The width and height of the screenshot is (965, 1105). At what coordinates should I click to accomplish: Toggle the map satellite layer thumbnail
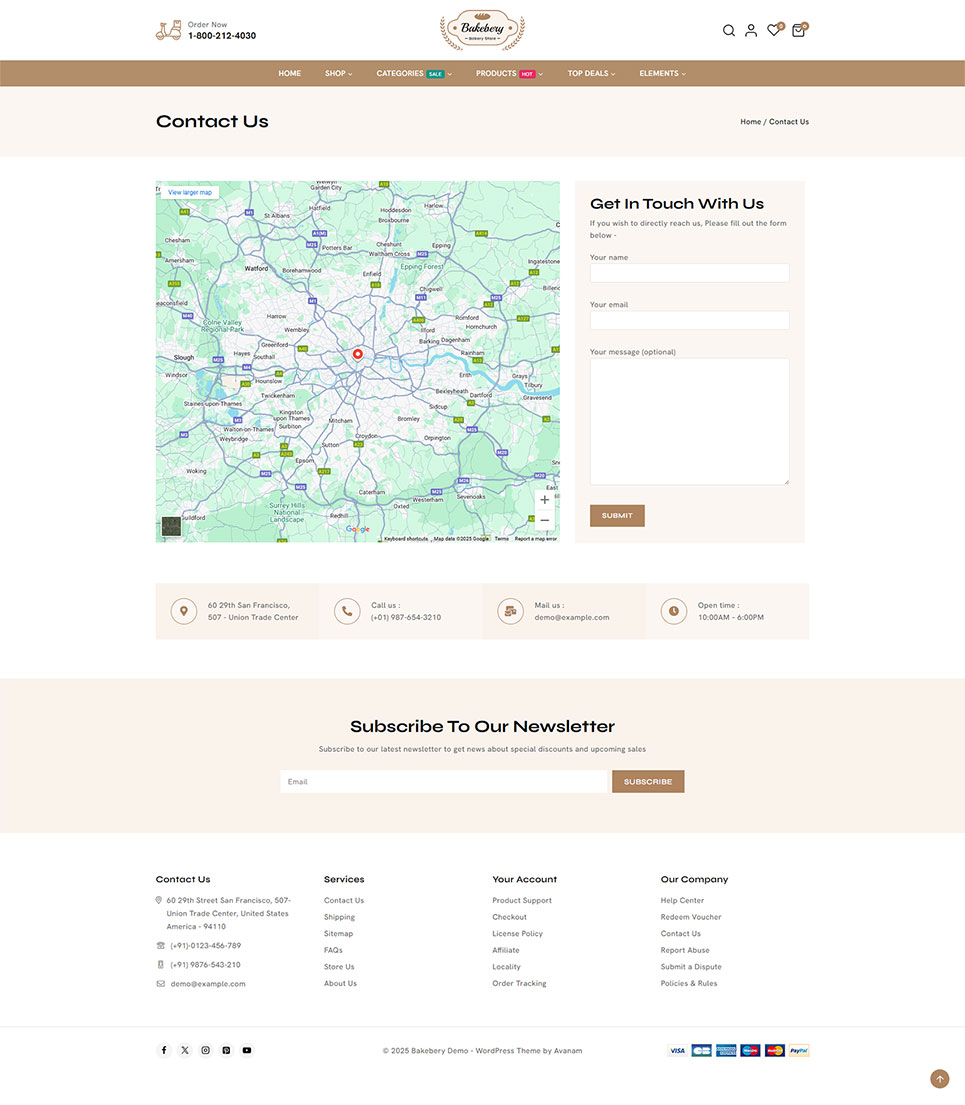pos(172,526)
